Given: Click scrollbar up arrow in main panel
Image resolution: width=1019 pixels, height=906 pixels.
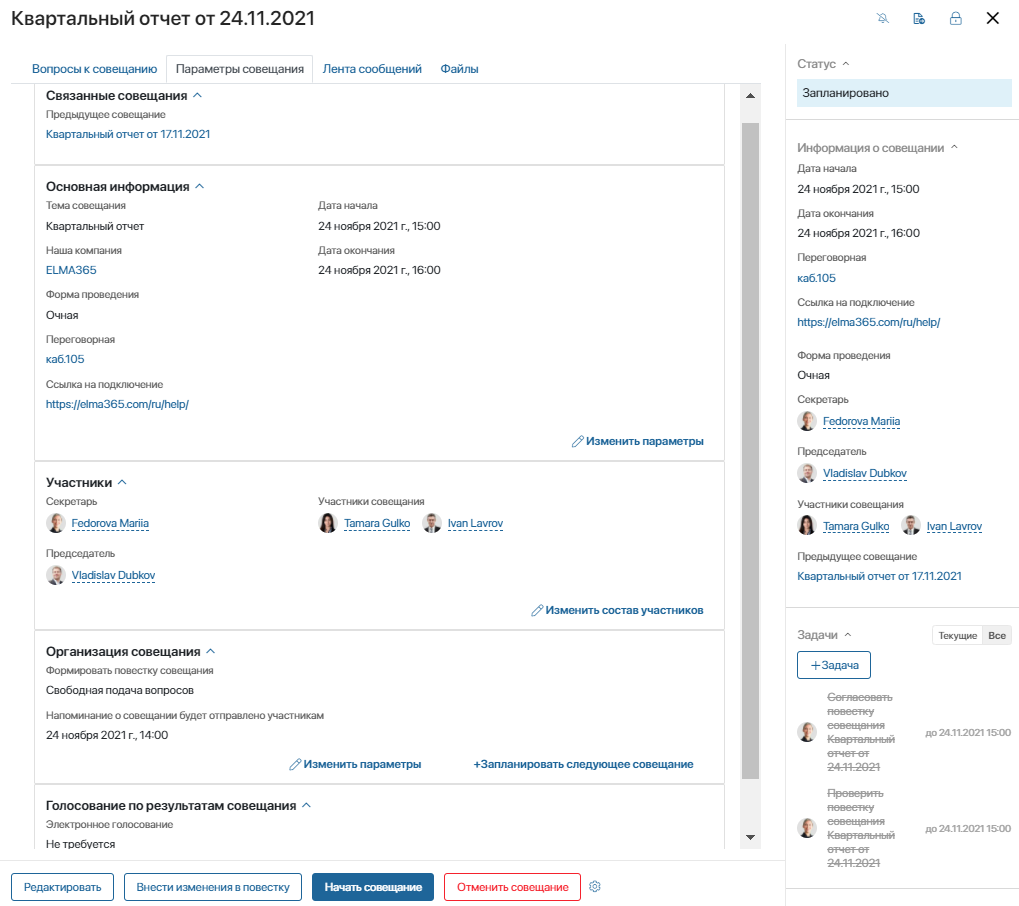Looking at the screenshot, I should (x=751, y=96).
